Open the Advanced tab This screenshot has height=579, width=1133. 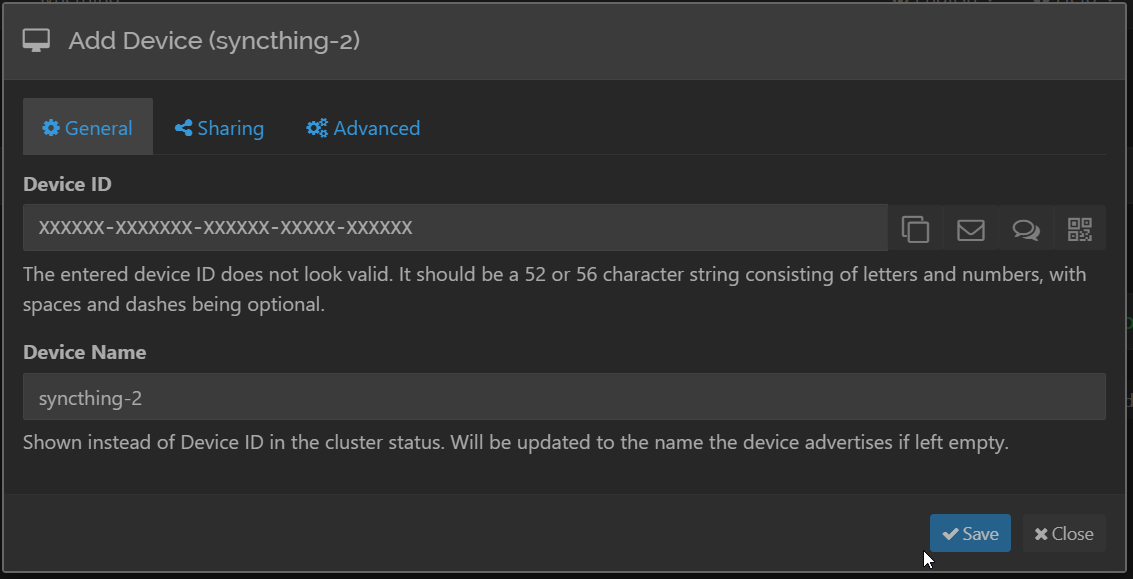(x=363, y=127)
